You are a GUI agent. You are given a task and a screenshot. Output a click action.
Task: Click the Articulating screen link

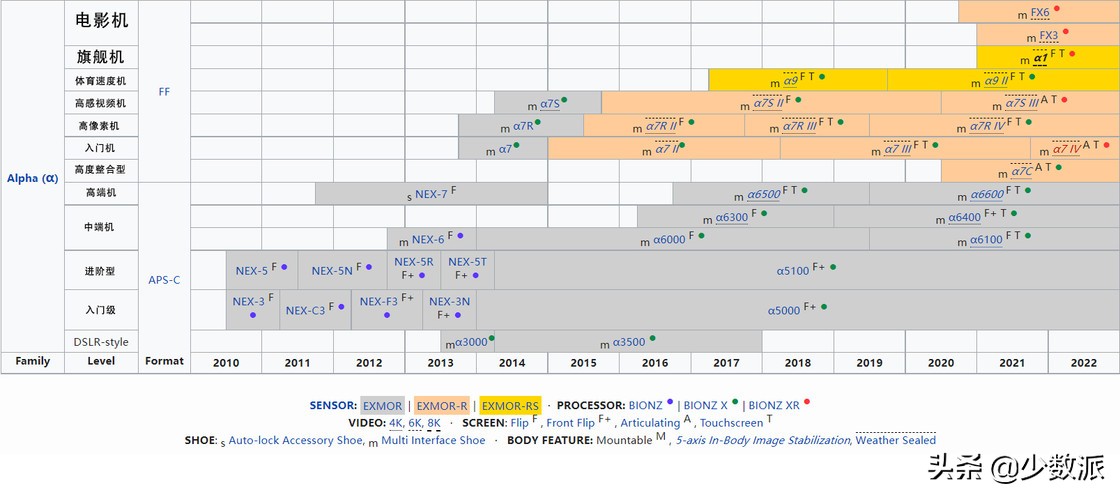[650, 423]
